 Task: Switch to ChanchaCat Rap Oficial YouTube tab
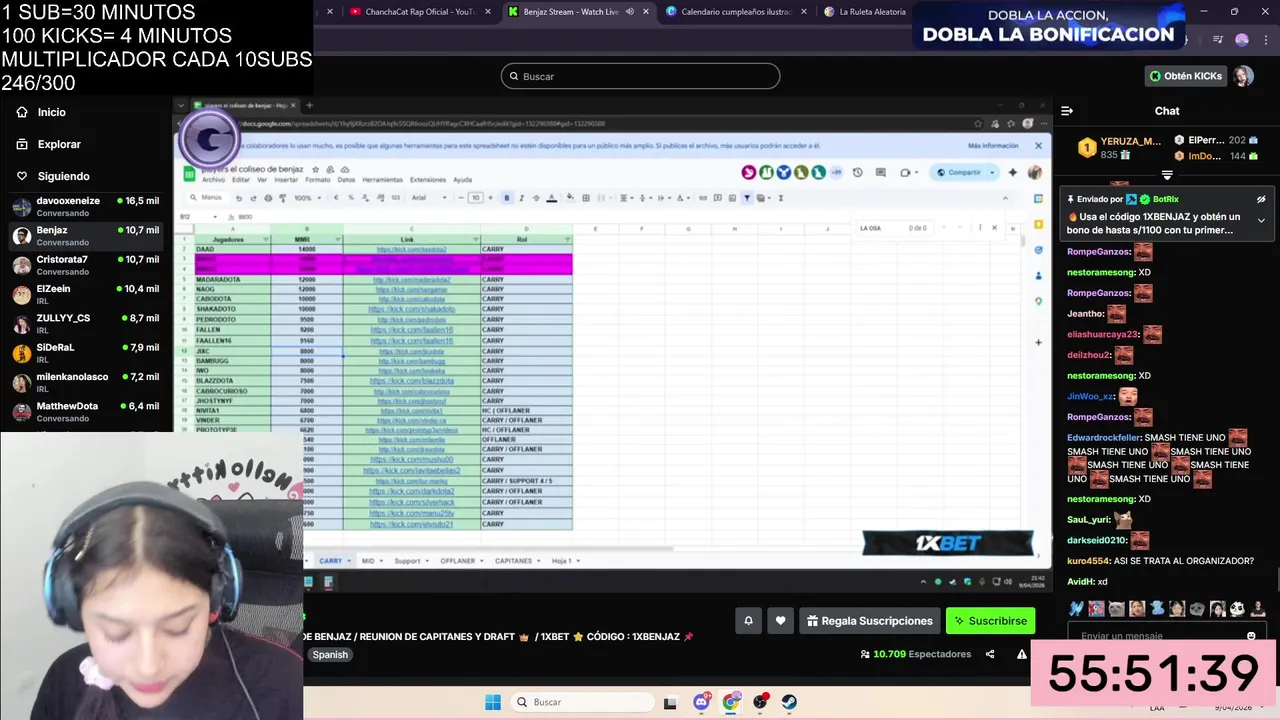(418, 12)
